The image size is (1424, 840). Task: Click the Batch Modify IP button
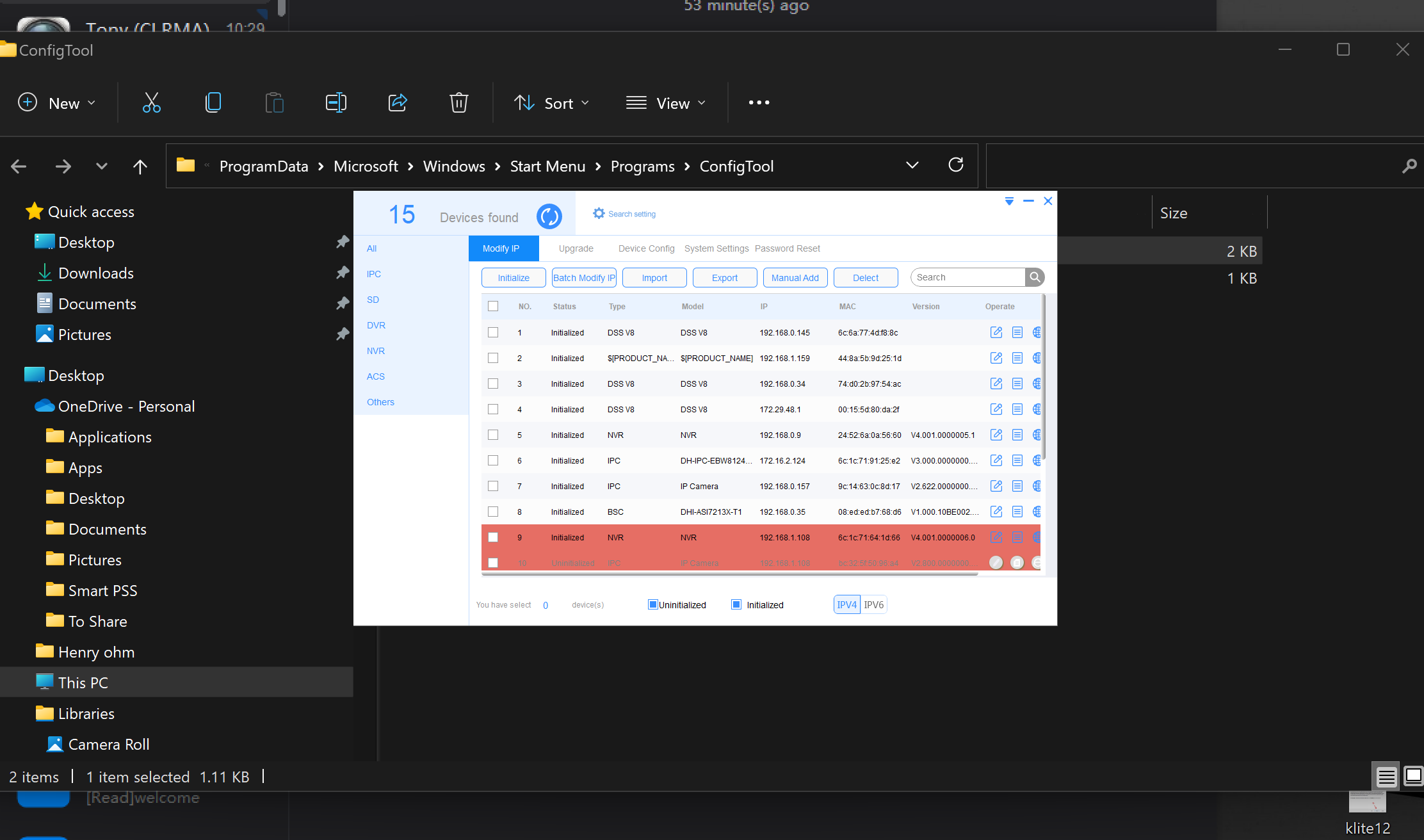583,277
